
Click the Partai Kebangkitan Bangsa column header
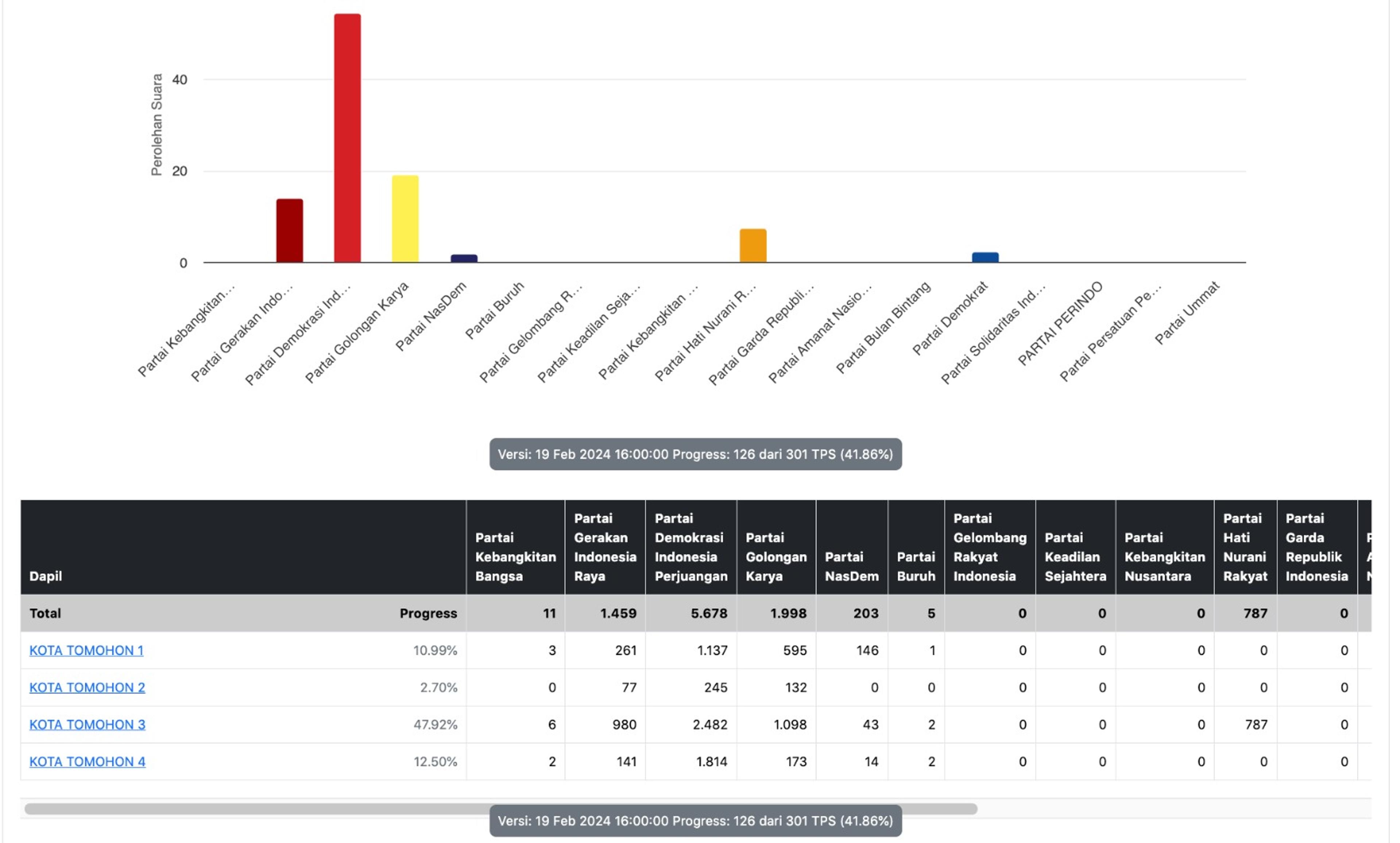[x=516, y=547]
